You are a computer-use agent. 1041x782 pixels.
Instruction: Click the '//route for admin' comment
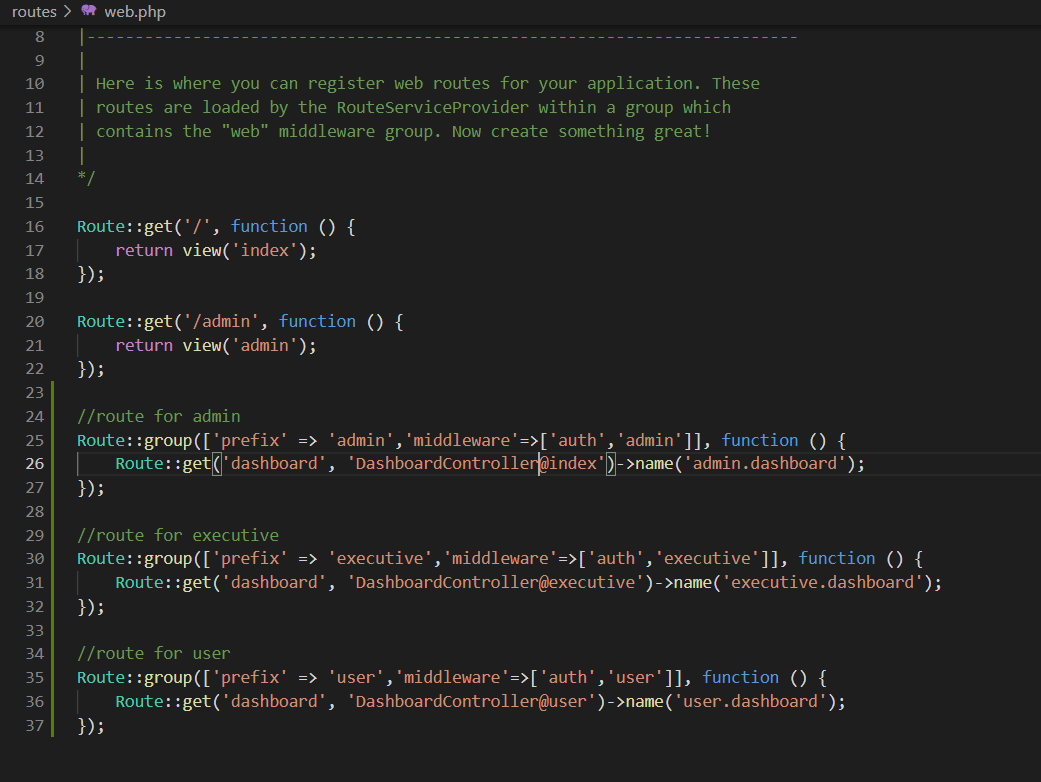tap(159, 416)
